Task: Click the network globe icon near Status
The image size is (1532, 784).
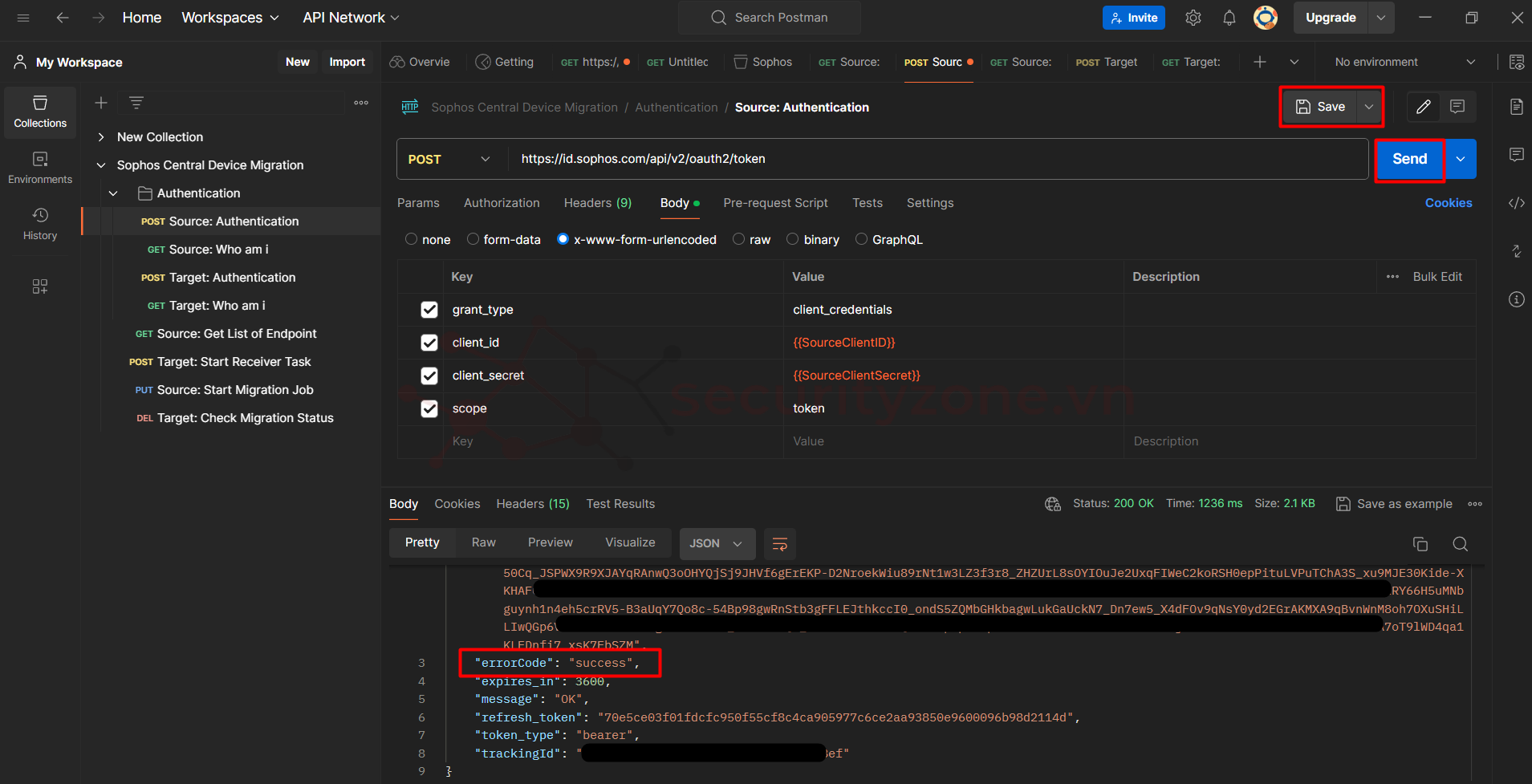Action: pos(1053,504)
